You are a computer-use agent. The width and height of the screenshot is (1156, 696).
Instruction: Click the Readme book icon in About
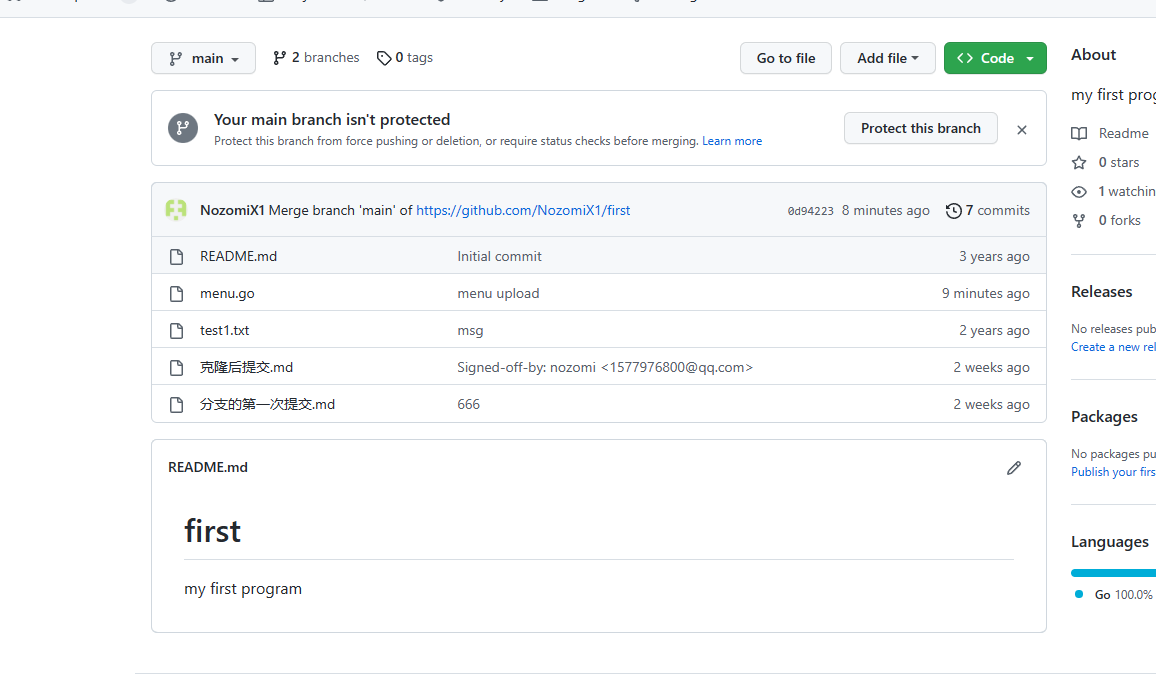pos(1079,133)
